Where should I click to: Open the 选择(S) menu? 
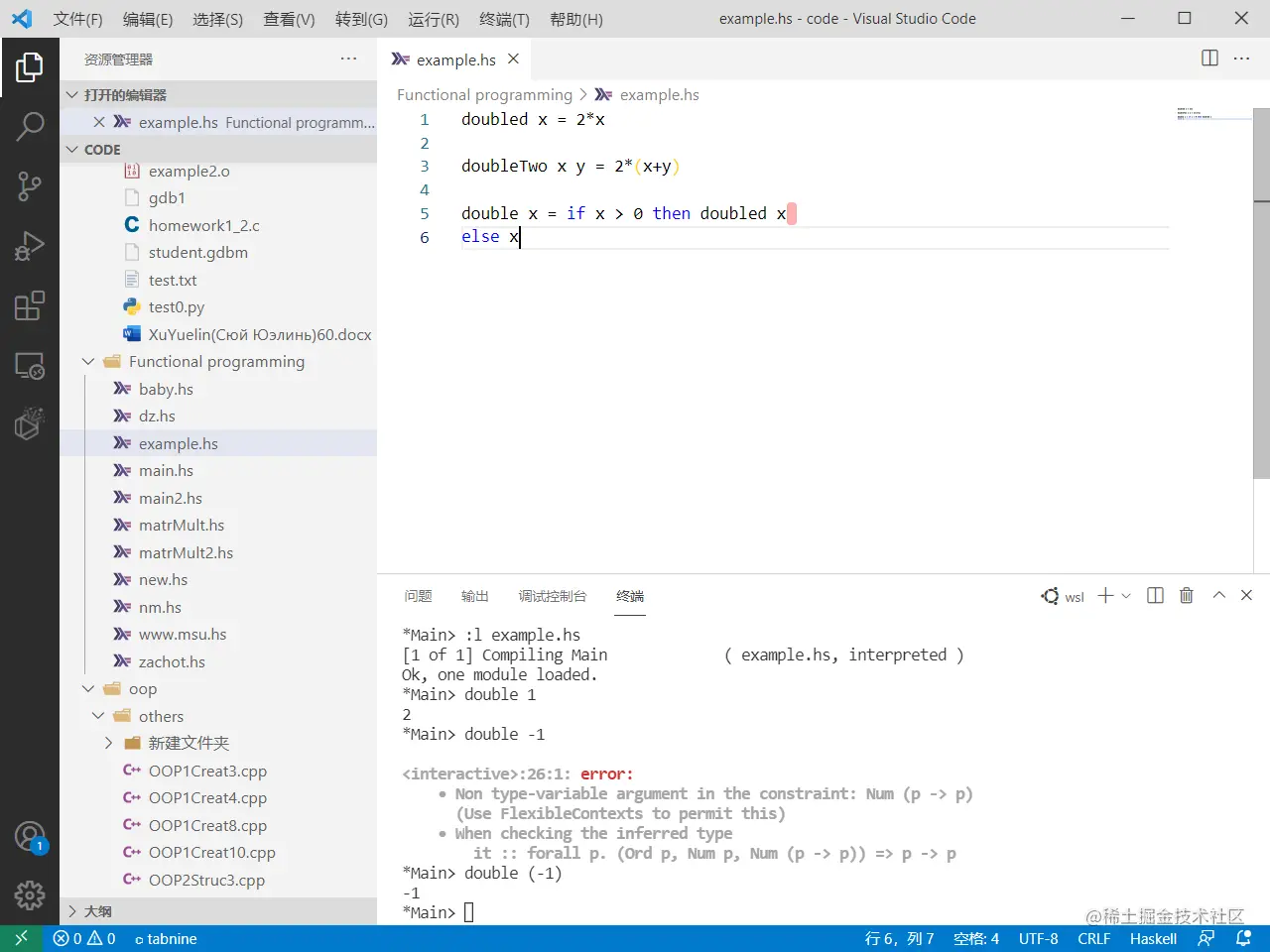[217, 19]
